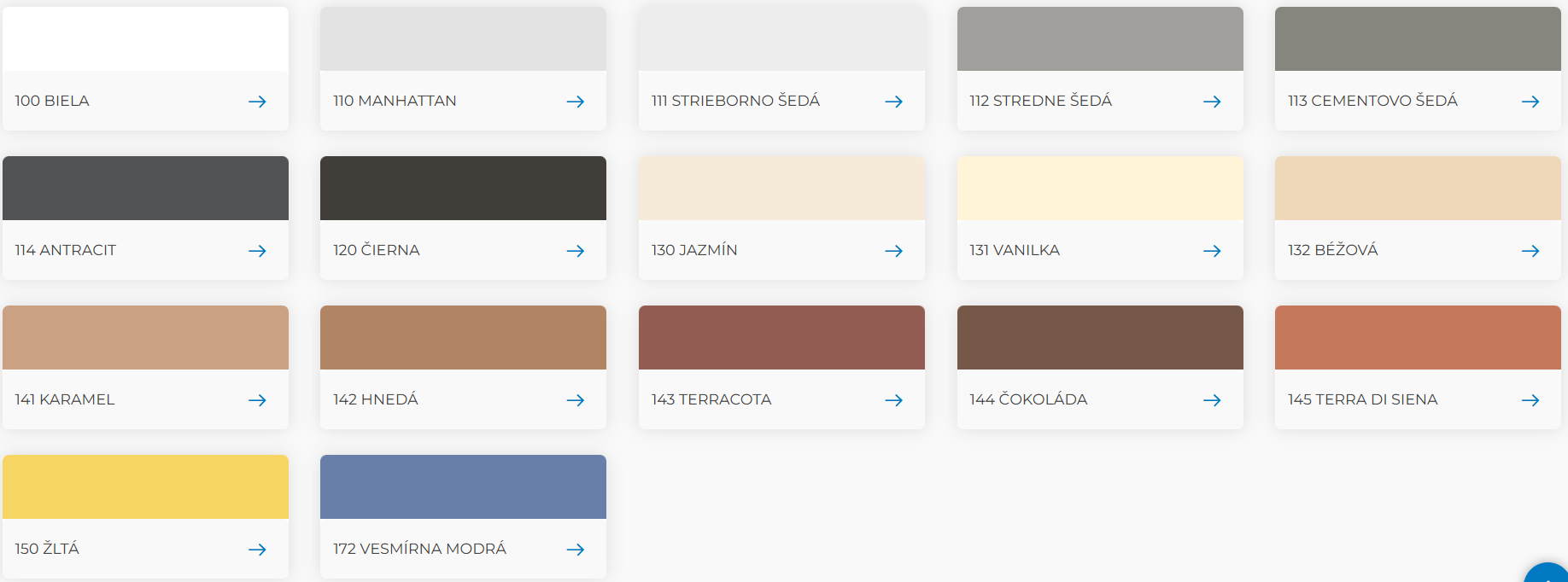Viewport: 1568px width, 582px height.
Task: Click the arrow icon beside 110 MANHATTAN
Action: point(576,102)
